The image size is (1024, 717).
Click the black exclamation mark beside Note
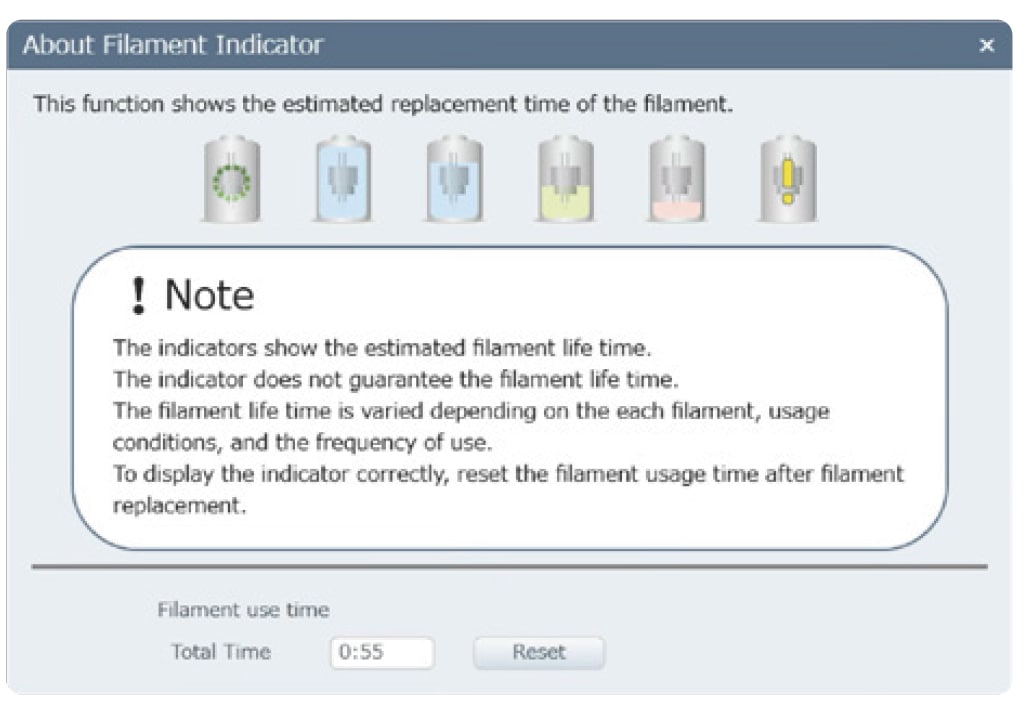(138, 295)
